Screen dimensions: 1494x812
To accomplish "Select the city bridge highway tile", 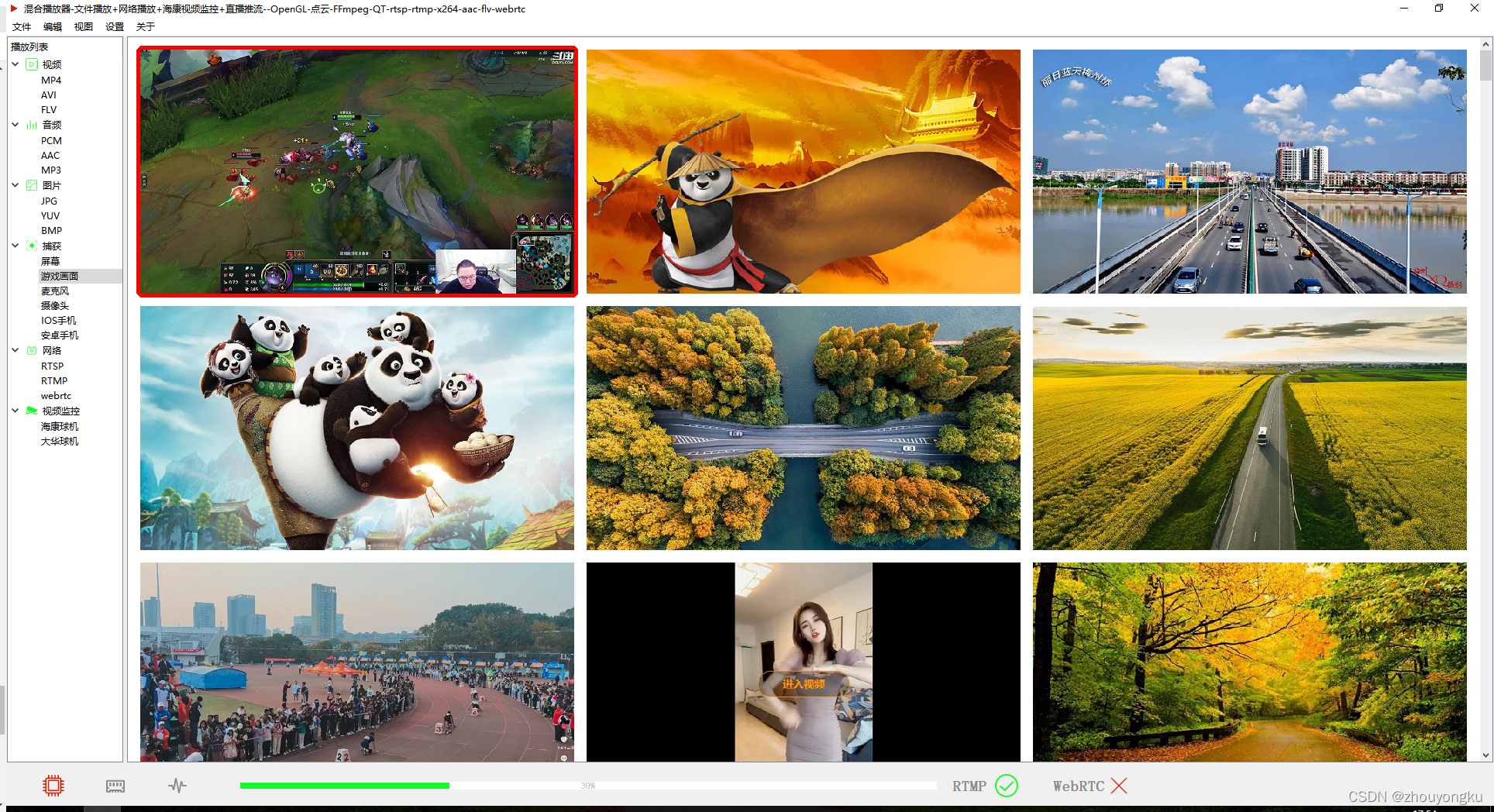I will 1250,171.
